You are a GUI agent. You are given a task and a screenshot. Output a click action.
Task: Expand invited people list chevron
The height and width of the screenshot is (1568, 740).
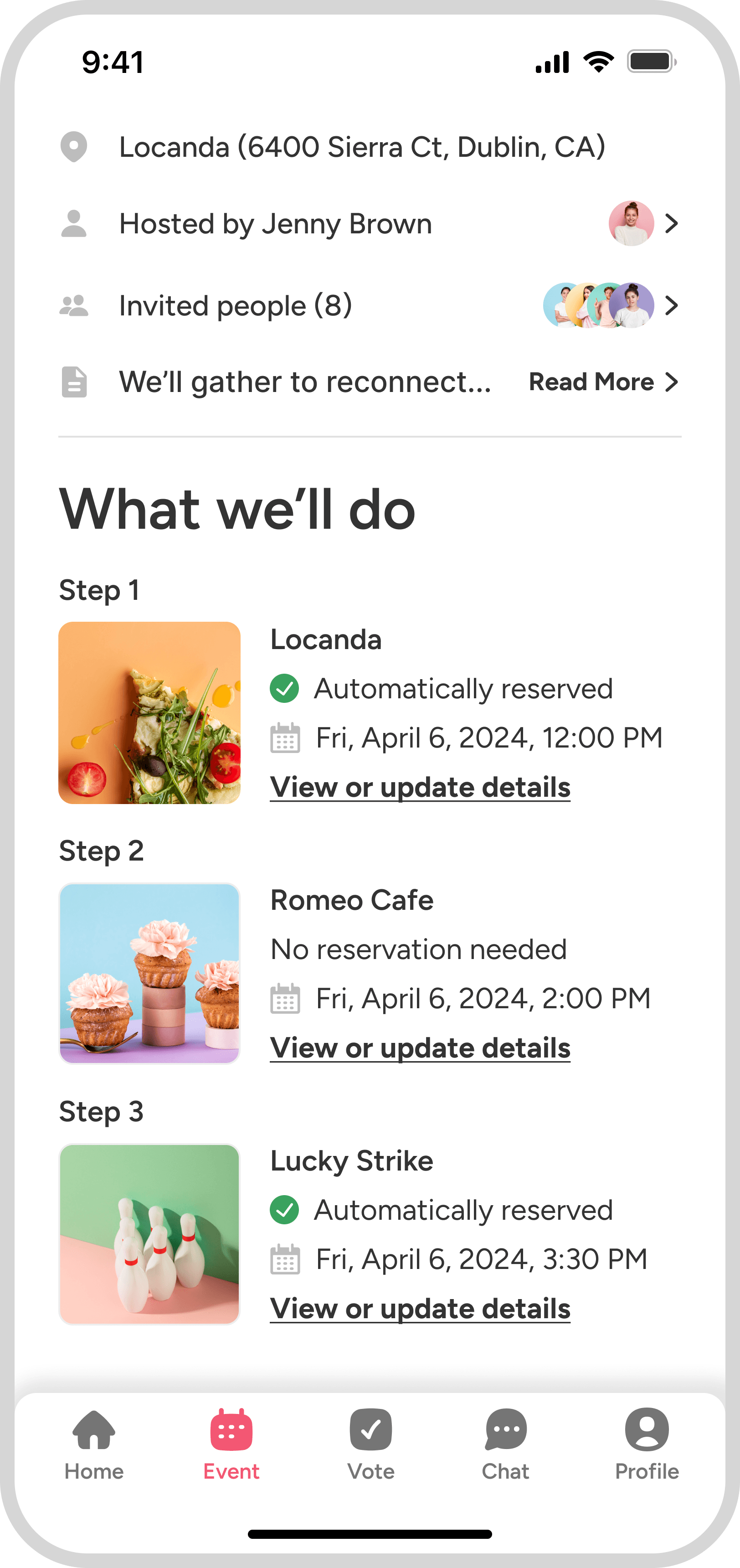coord(671,305)
